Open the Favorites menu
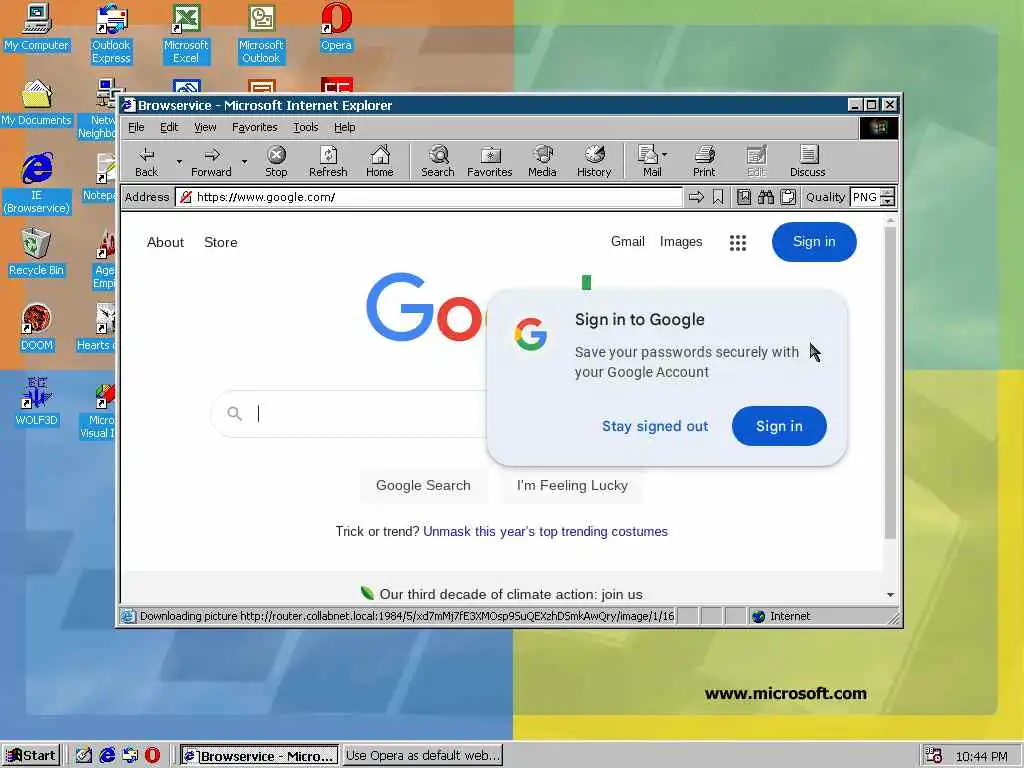 [x=255, y=127]
